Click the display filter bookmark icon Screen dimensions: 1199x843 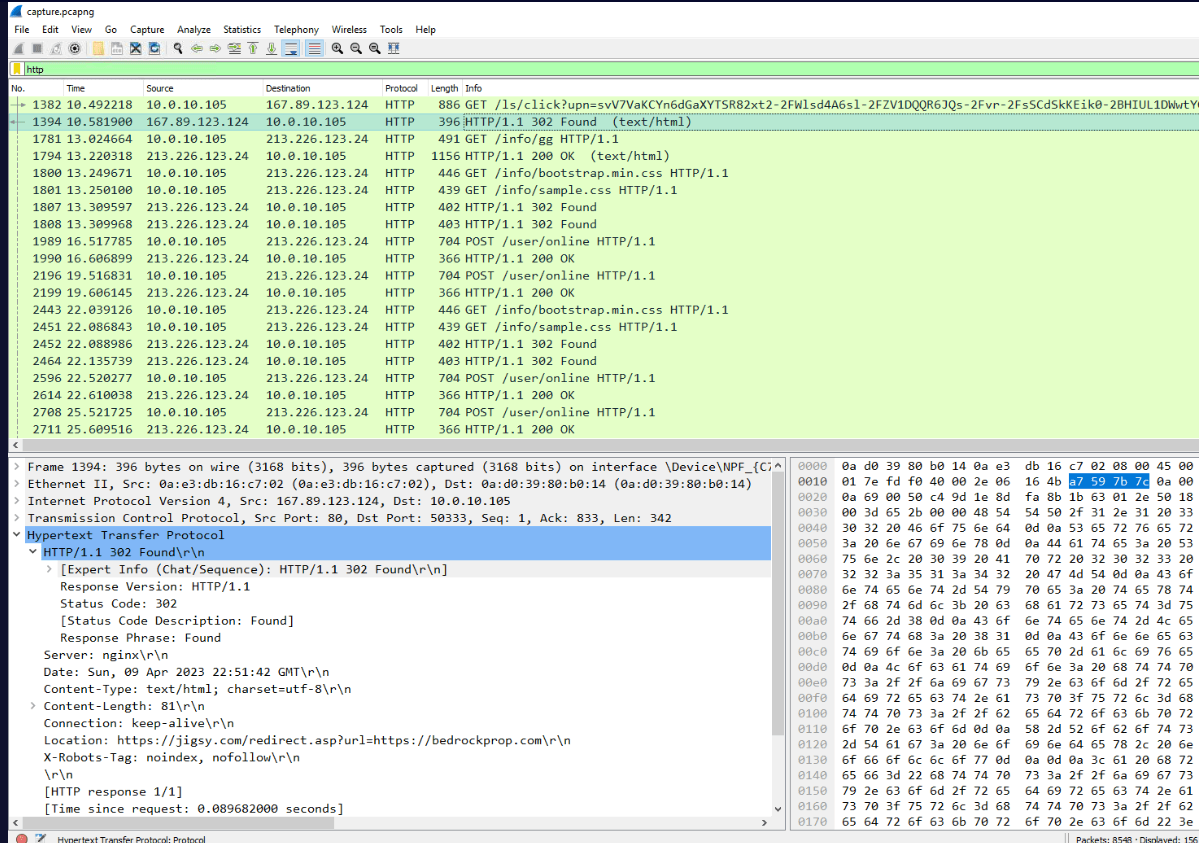[x=17, y=69]
